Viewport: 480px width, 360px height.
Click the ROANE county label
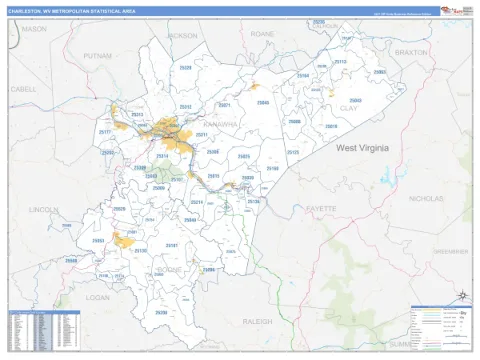(x=262, y=34)
